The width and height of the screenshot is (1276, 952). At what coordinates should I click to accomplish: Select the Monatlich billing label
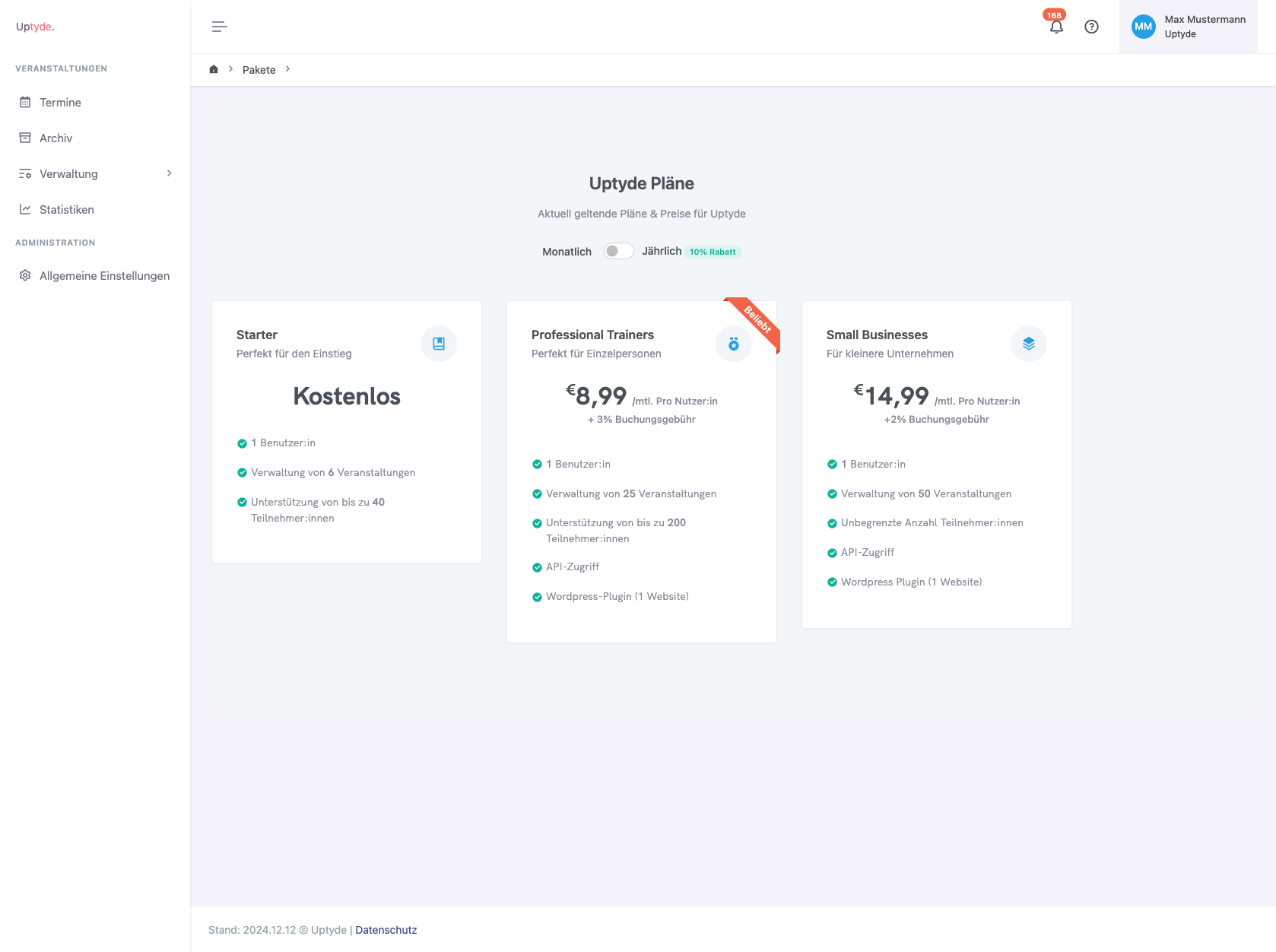coord(567,252)
